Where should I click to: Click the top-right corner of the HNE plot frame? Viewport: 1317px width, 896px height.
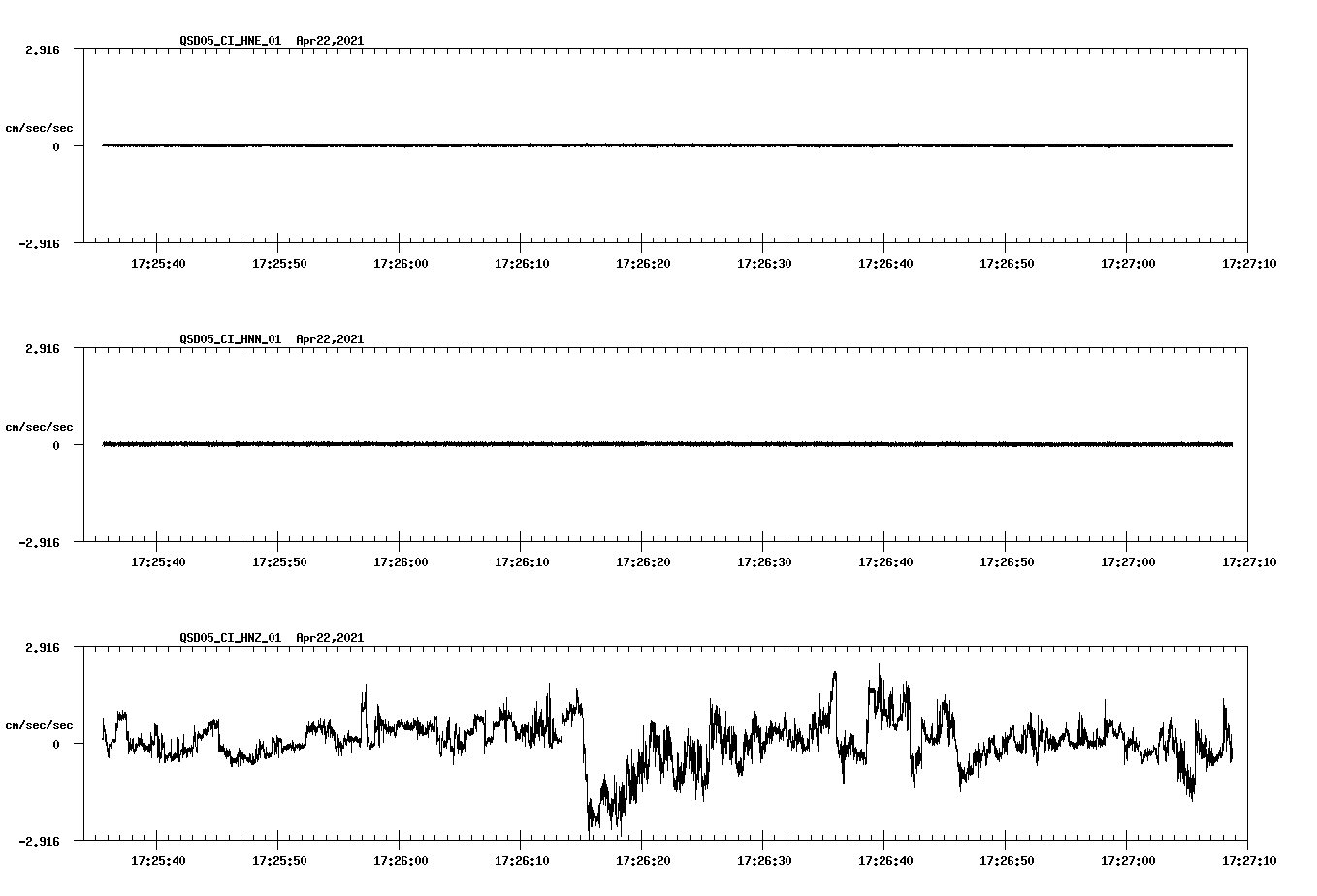coord(1249,47)
